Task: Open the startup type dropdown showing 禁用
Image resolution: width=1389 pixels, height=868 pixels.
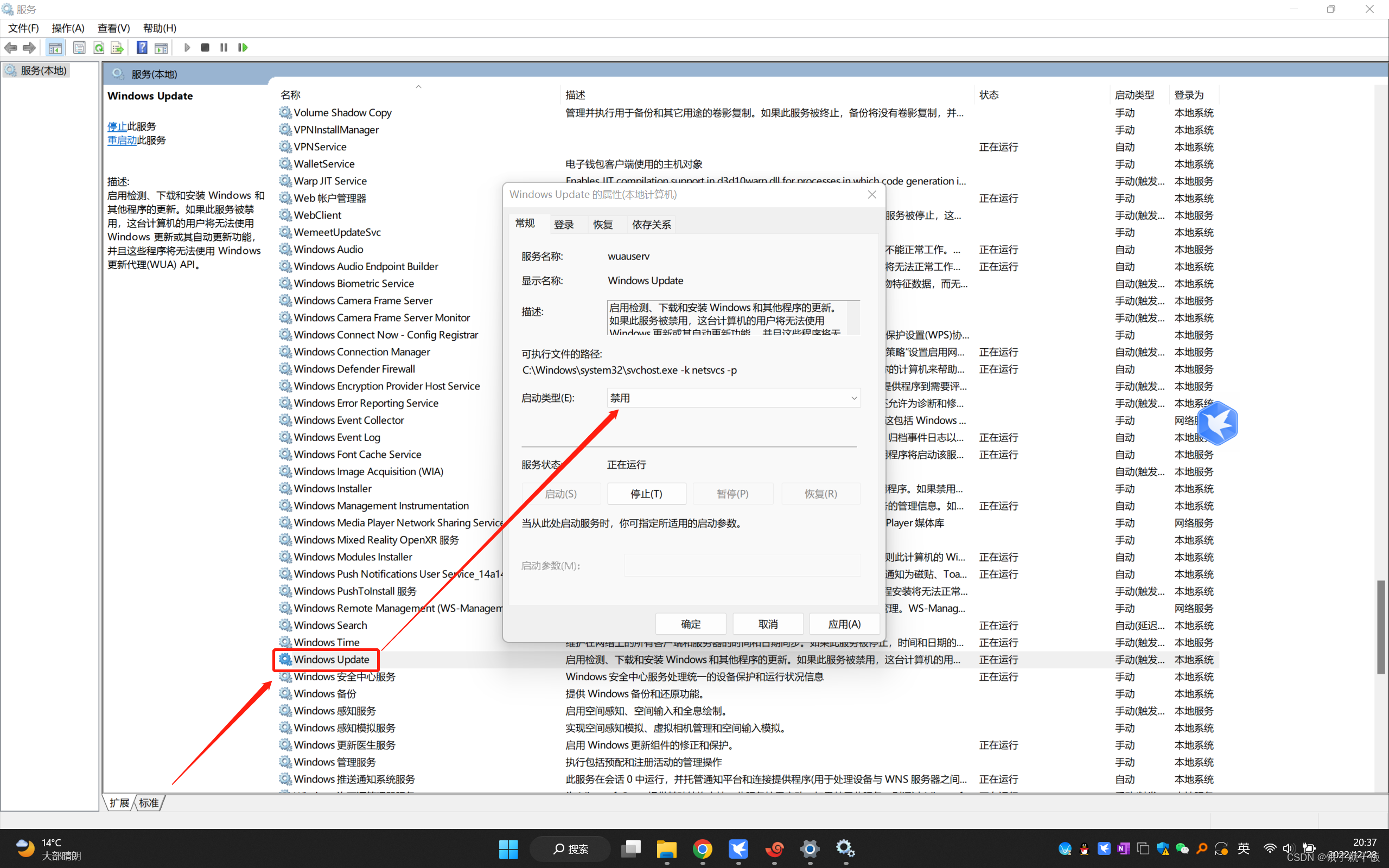Action: point(734,398)
